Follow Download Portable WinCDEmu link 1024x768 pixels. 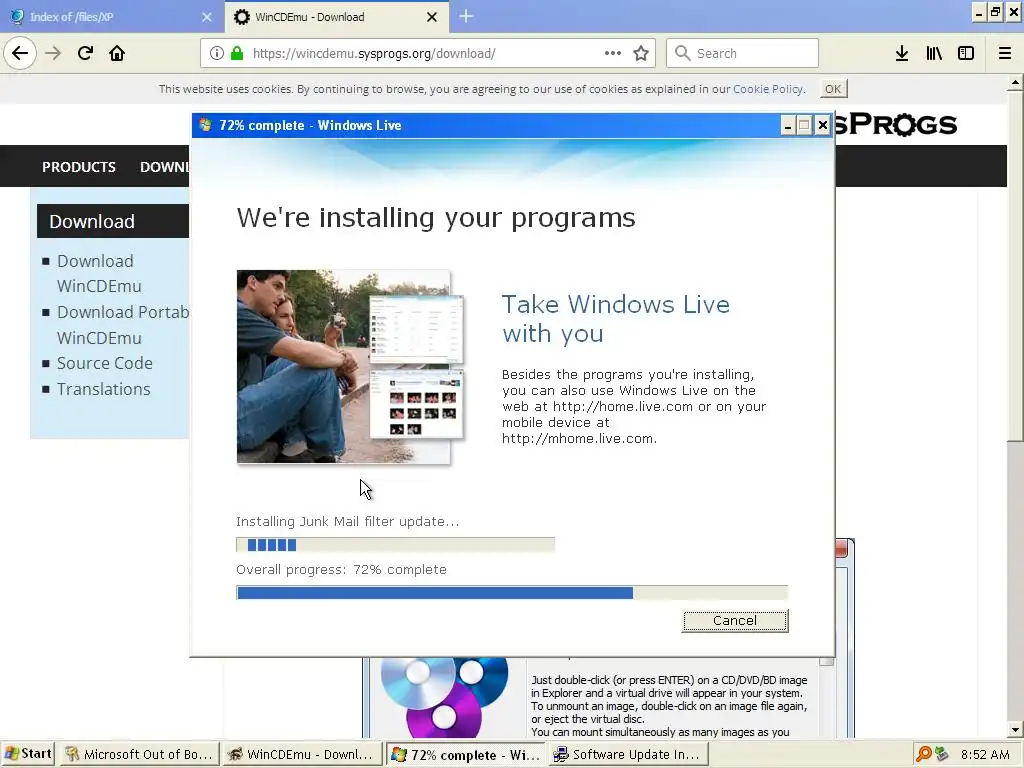click(x=123, y=325)
